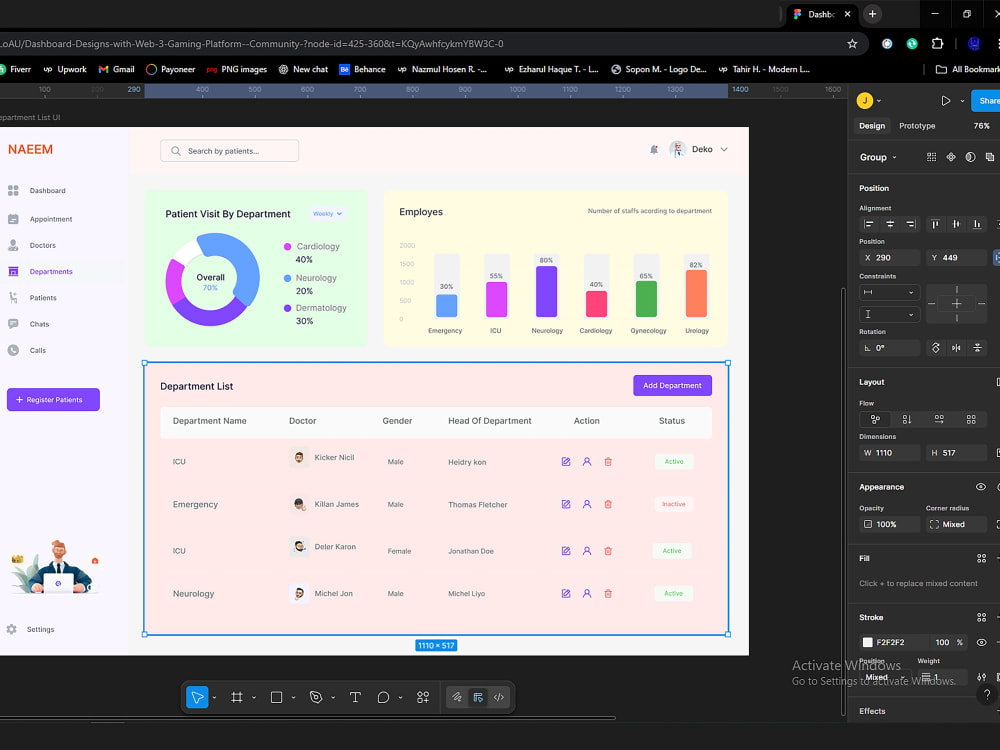The height and width of the screenshot is (750, 1000).
Task: Click align right icon
Action: (x=911, y=224)
